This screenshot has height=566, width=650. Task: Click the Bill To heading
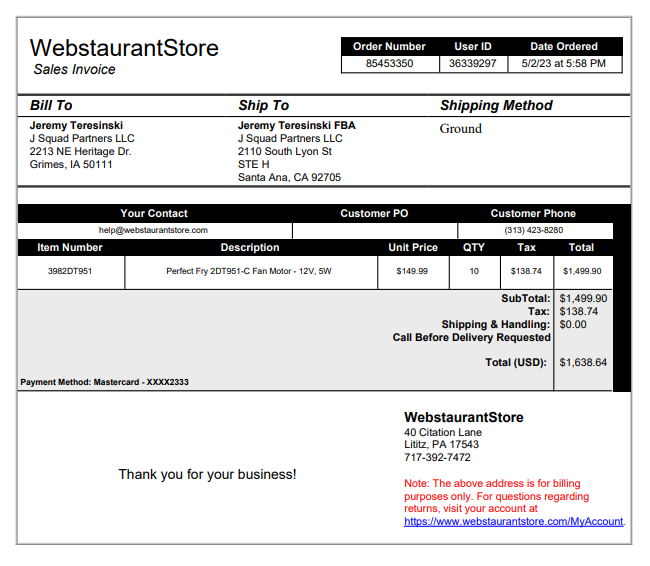point(51,105)
